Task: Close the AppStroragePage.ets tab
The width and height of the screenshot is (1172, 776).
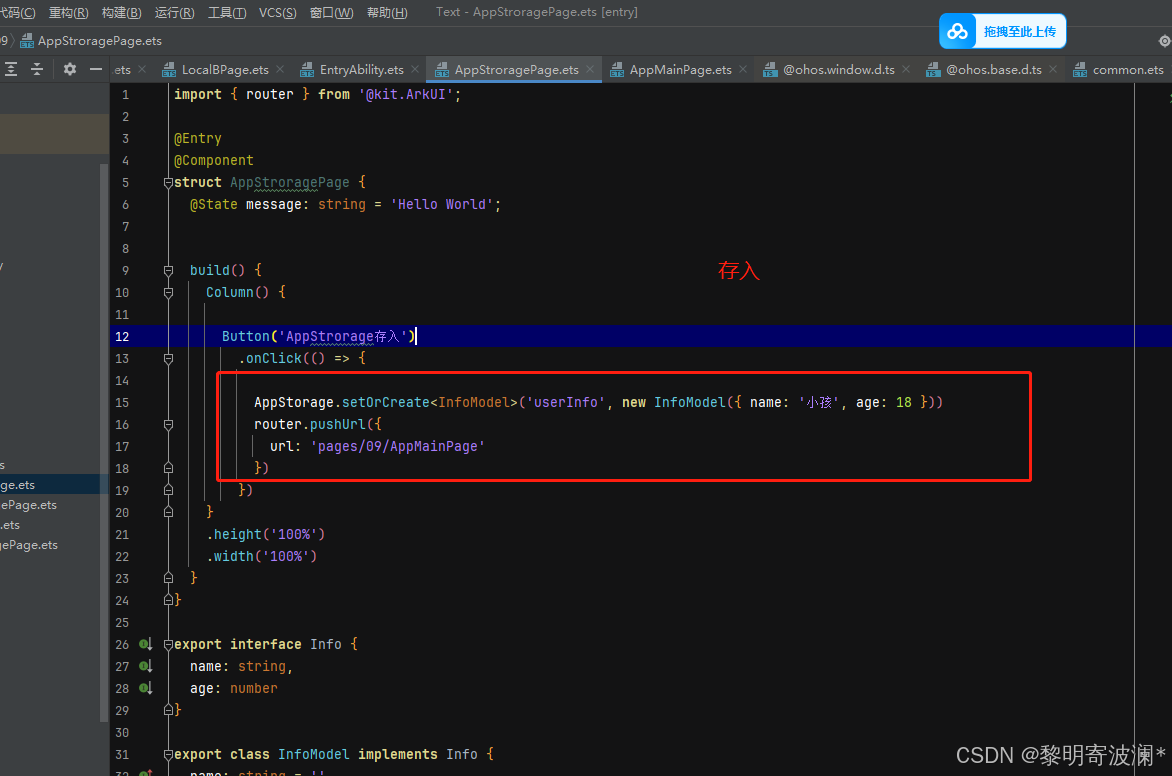Action: (590, 69)
